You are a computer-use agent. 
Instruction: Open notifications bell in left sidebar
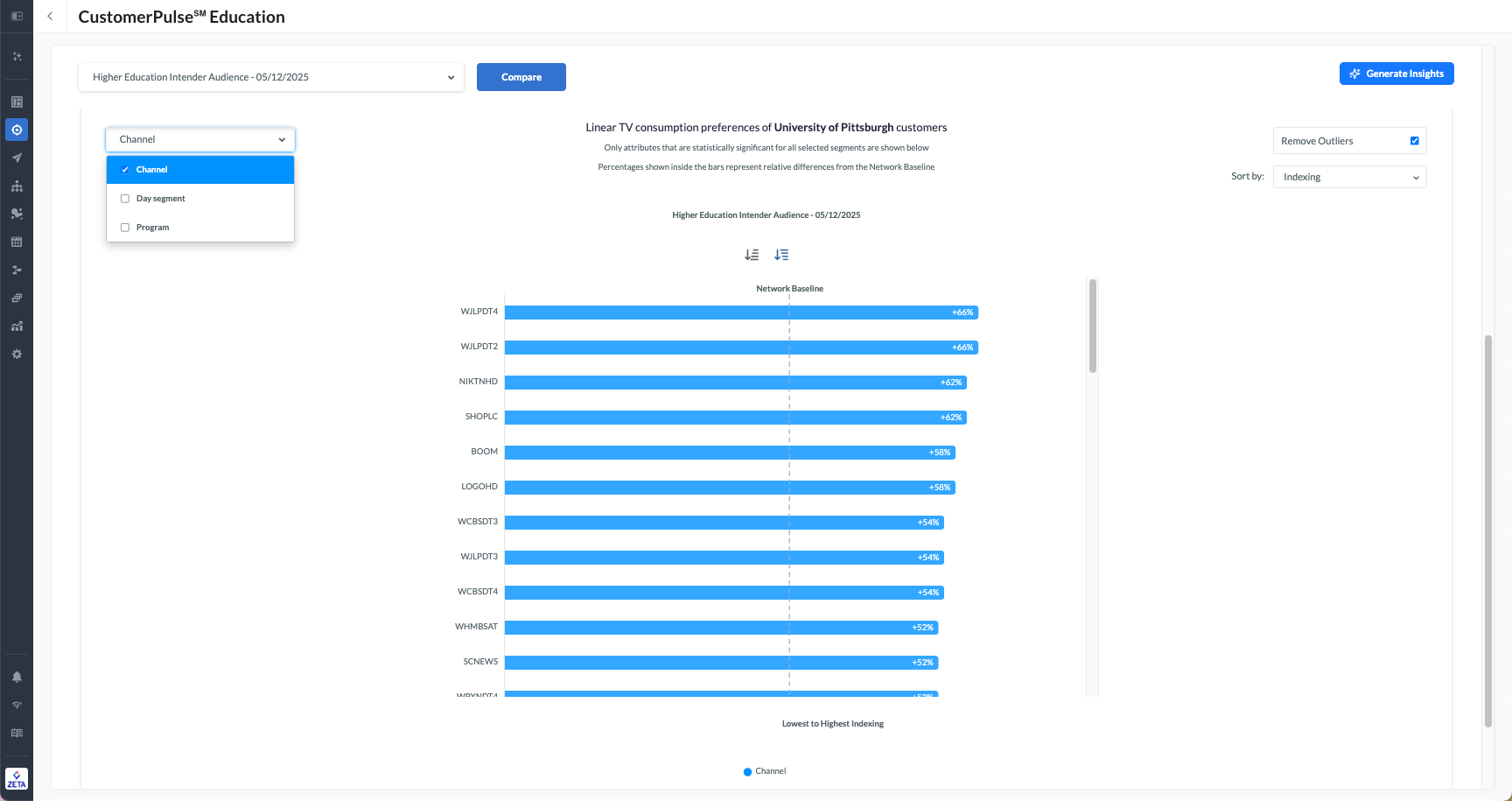(17, 677)
